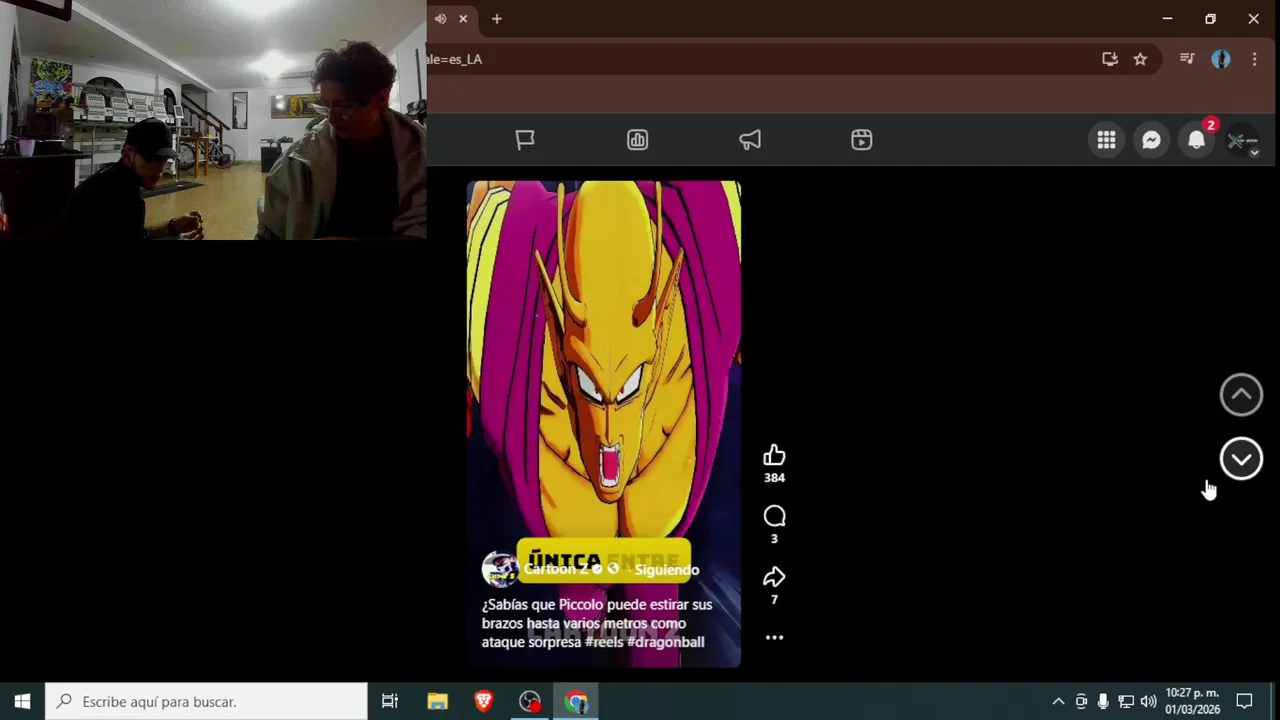Open Chrome three-dot menu
The height and width of the screenshot is (720, 1280).
pyautogui.click(x=1254, y=59)
